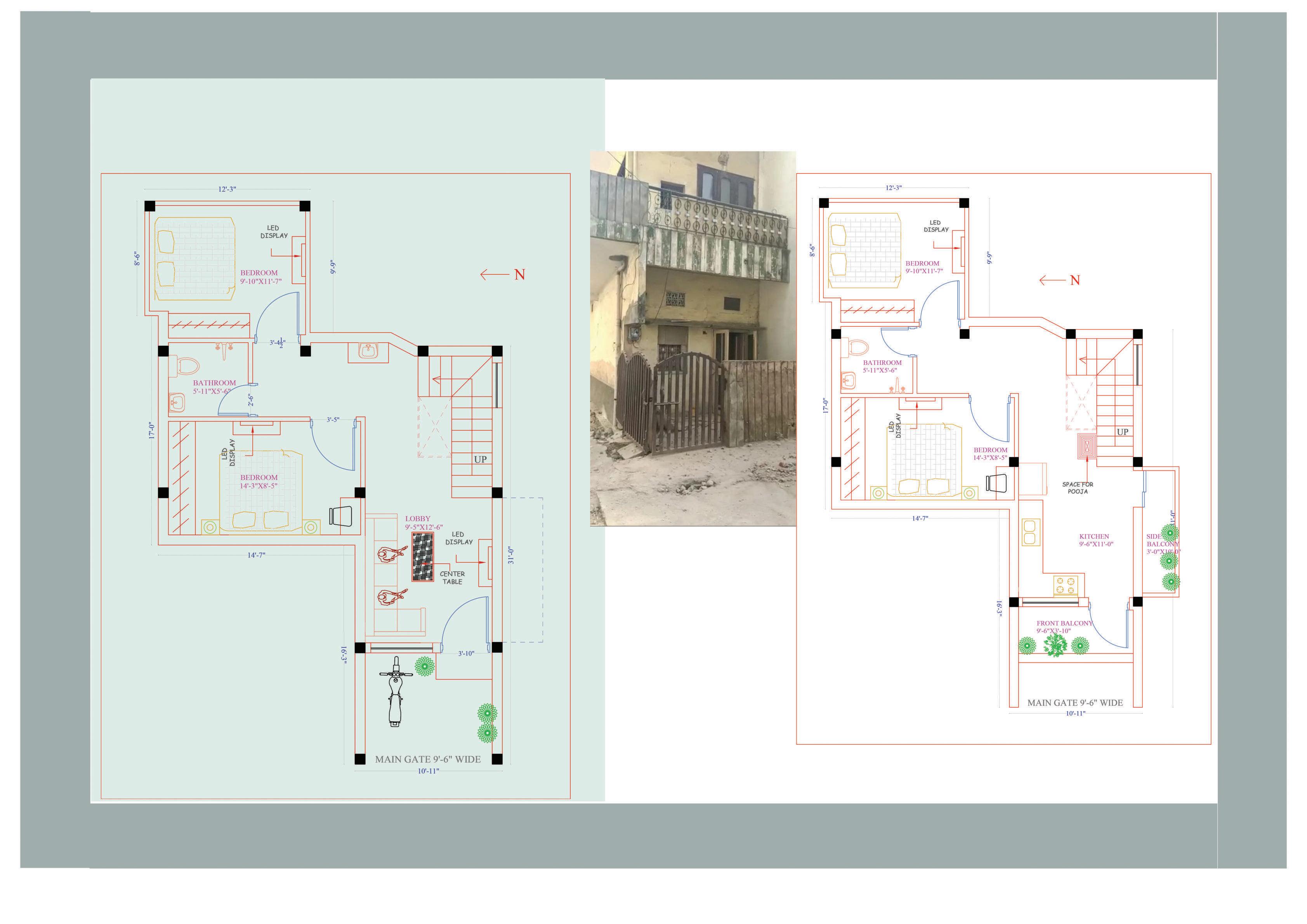Click the checkered center table in the lobby
This screenshot has height=924, width=1307.
[422, 556]
